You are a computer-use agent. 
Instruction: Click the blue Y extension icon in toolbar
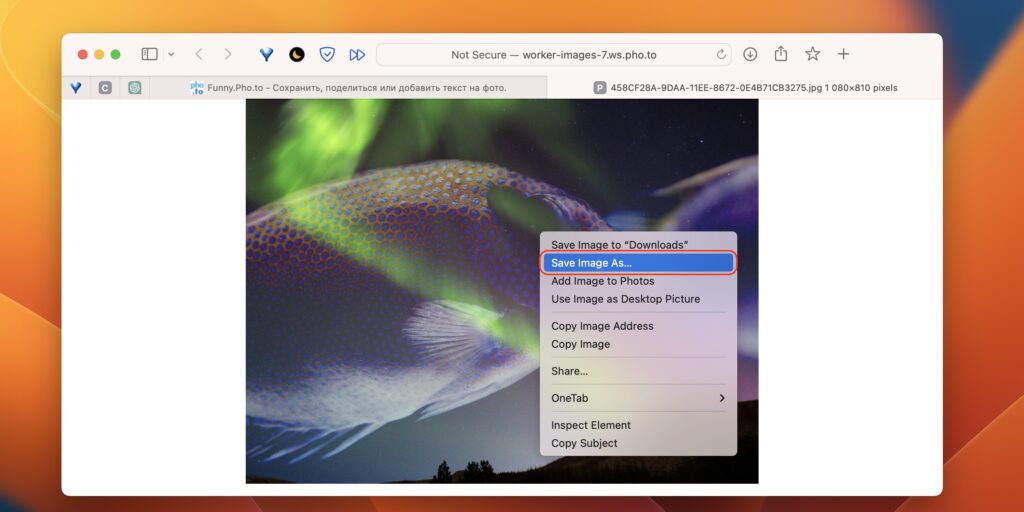pyautogui.click(x=266, y=55)
